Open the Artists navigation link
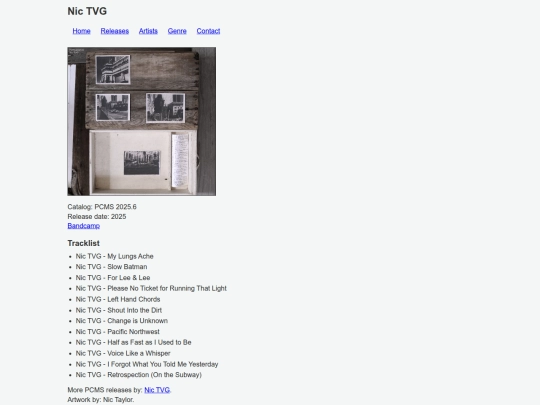540x405 pixels. [148, 31]
